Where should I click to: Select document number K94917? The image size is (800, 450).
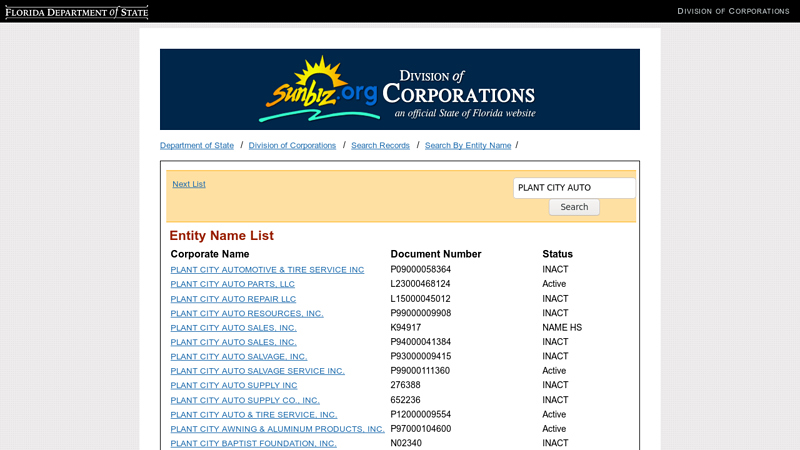tap(406, 328)
